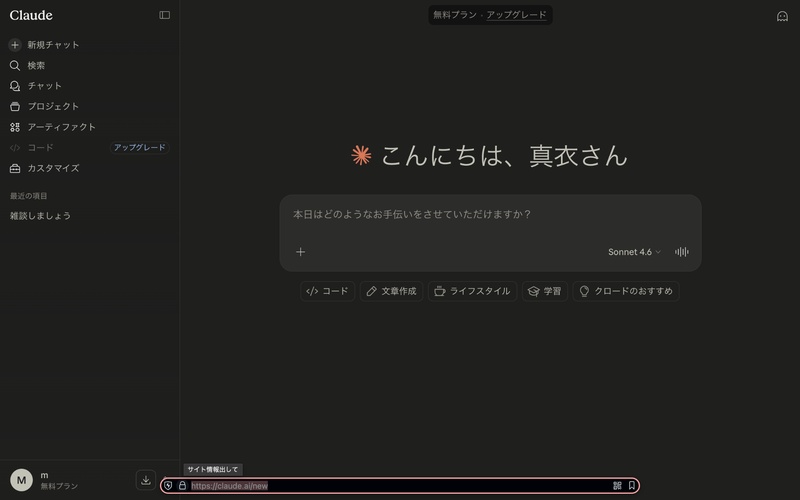
Task: Click the download app icon
Action: point(145,480)
